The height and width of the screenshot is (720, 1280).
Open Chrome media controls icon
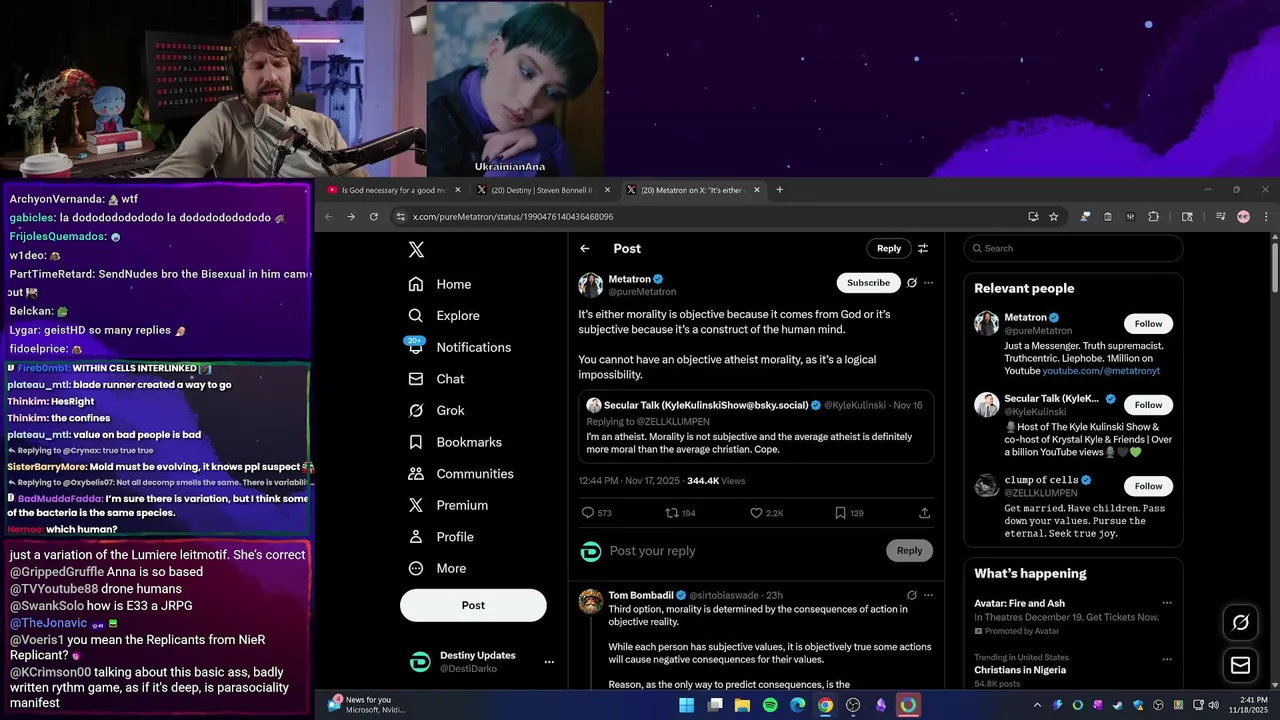click(1220, 216)
